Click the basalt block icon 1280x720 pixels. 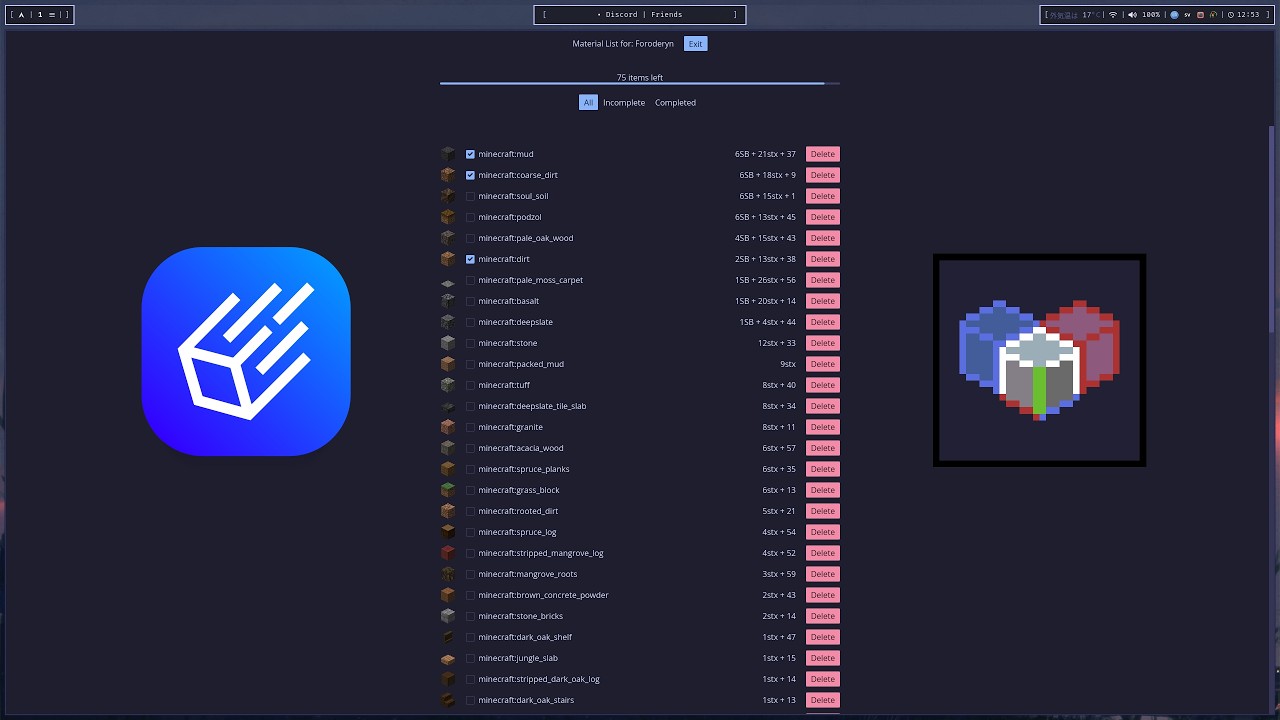tap(448, 301)
